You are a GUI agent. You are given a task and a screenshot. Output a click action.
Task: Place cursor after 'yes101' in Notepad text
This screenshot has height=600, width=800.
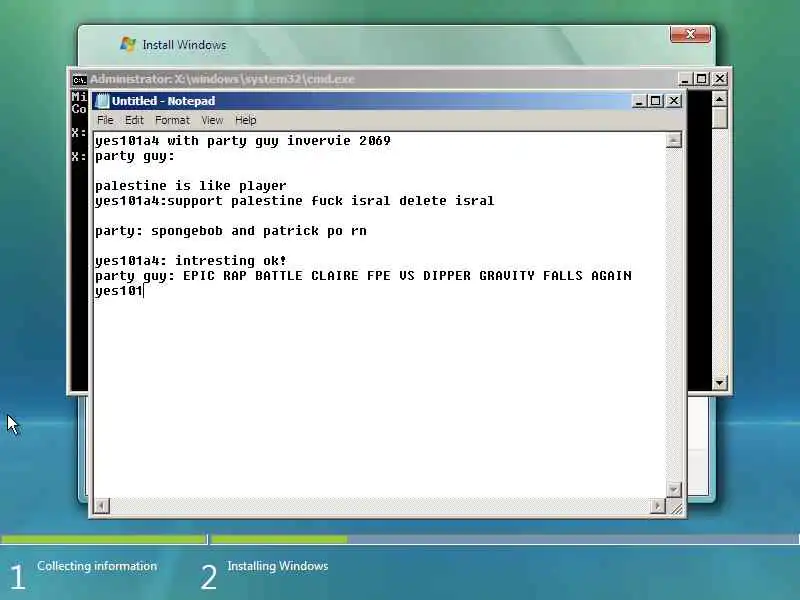[144, 291]
